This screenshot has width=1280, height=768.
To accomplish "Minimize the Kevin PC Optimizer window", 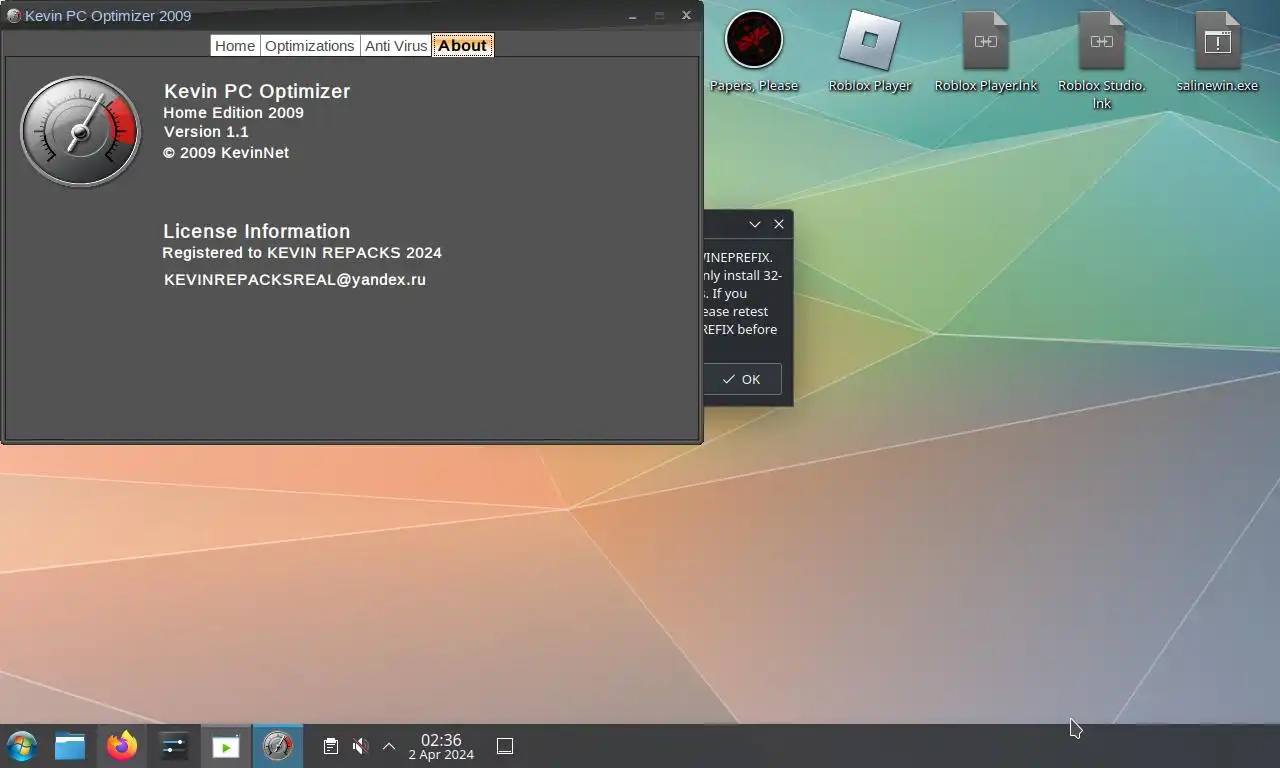I will [634, 16].
